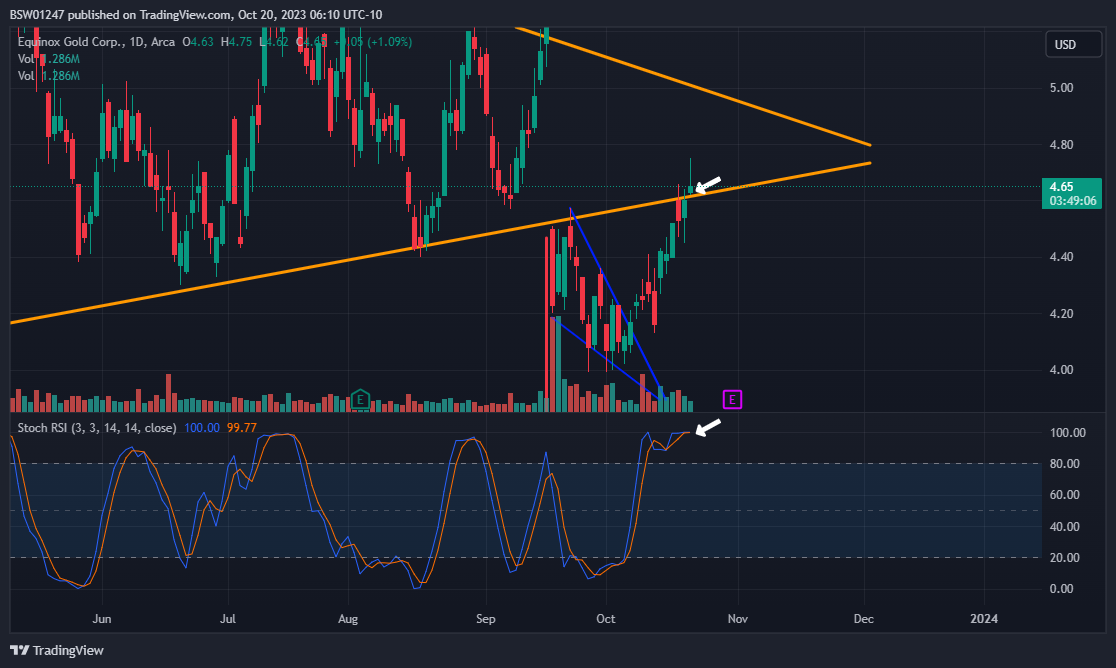
Task: Select the blue 100.00 Stoch RSI legend value
Action: [201, 428]
